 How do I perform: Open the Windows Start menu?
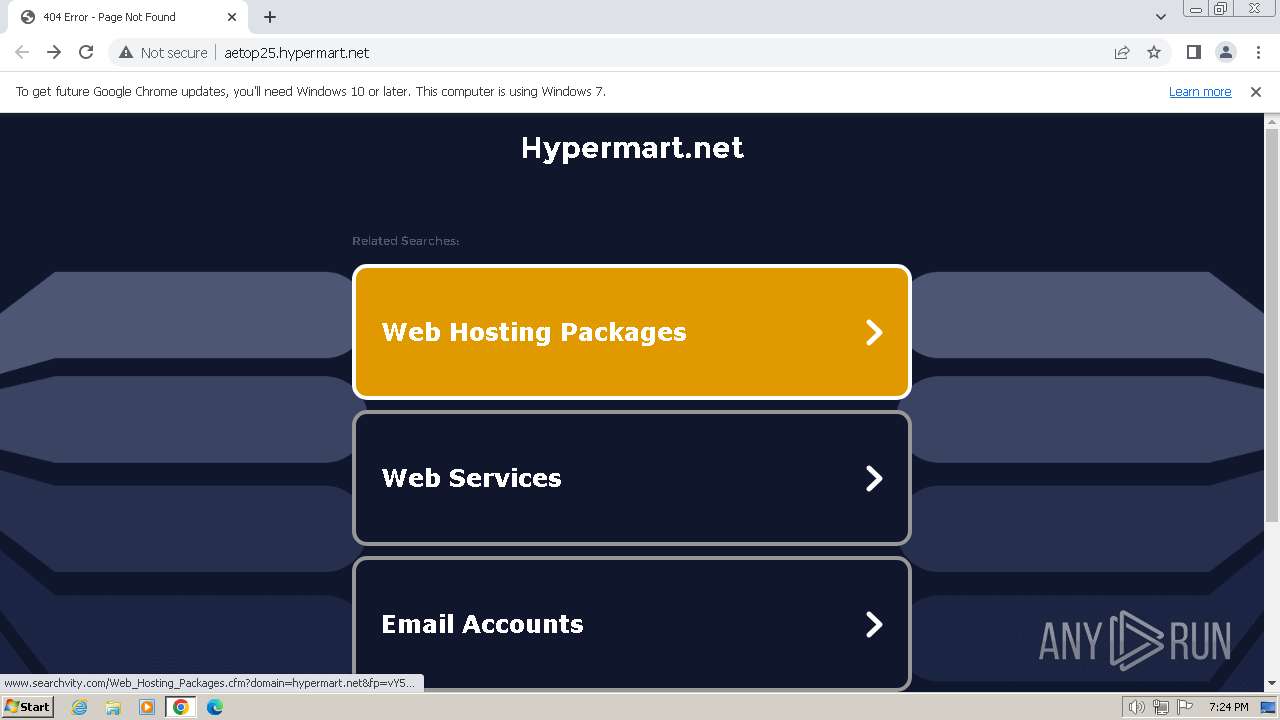(x=28, y=707)
